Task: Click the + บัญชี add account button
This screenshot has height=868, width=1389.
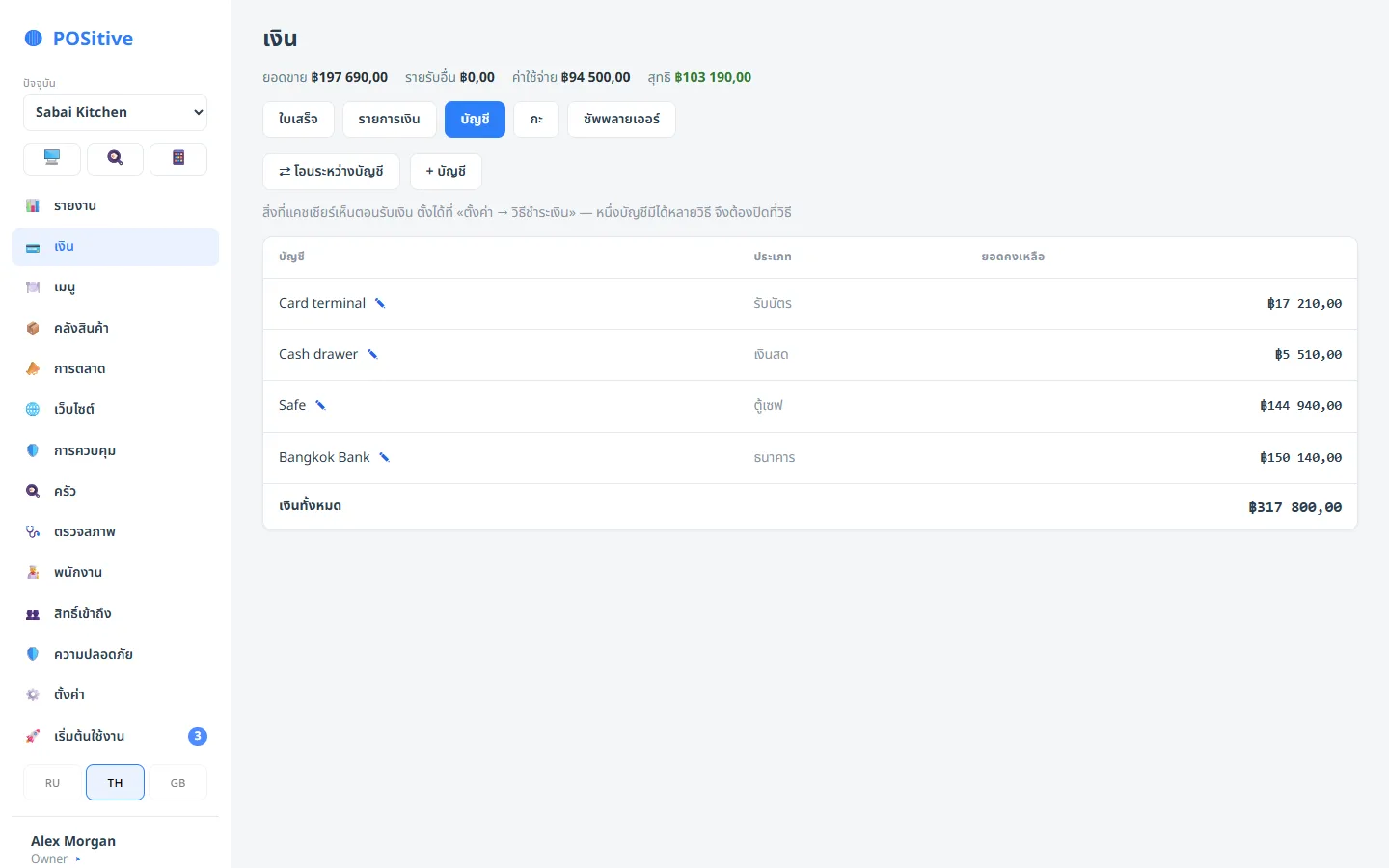Action: click(446, 172)
